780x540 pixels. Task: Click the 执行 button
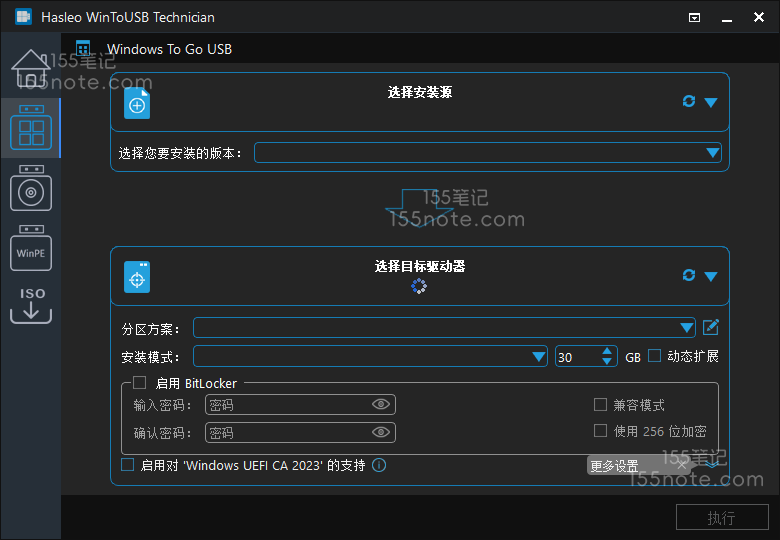[721, 517]
